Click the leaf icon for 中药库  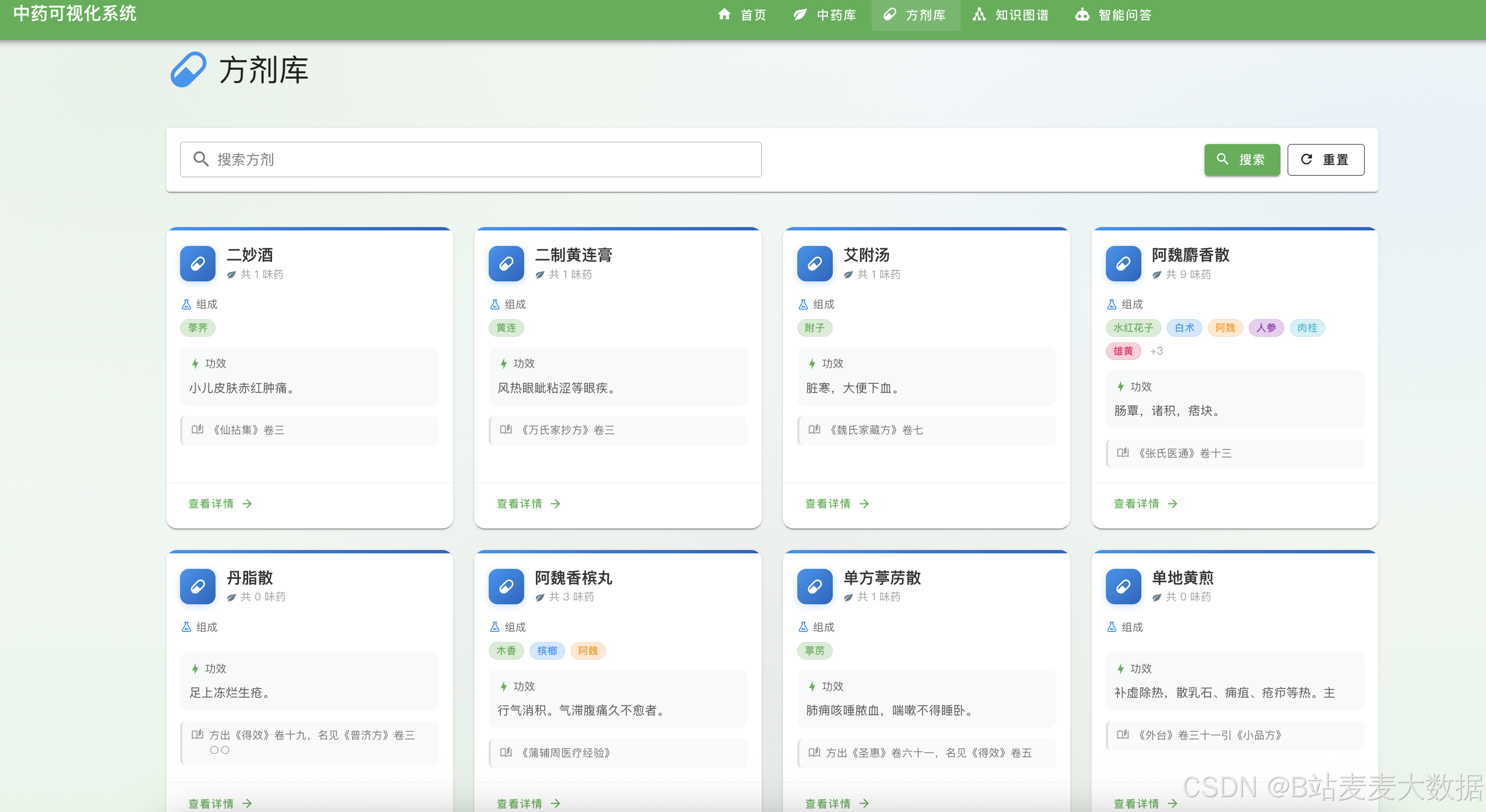pos(800,14)
